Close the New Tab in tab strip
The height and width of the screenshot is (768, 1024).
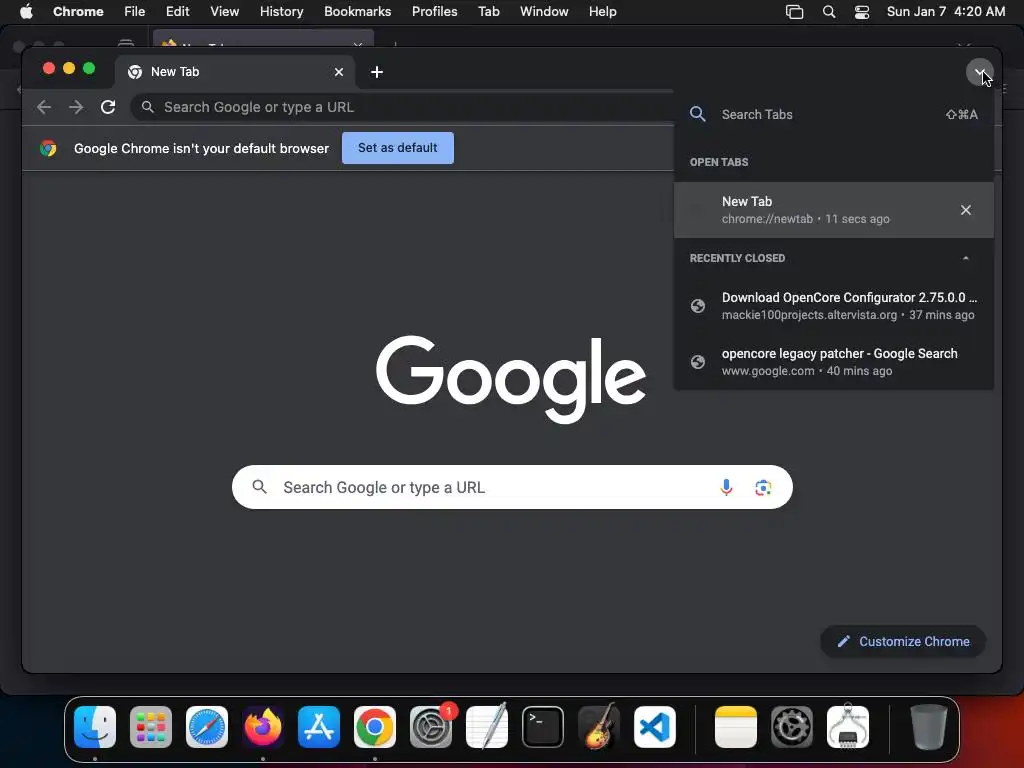coord(339,72)
